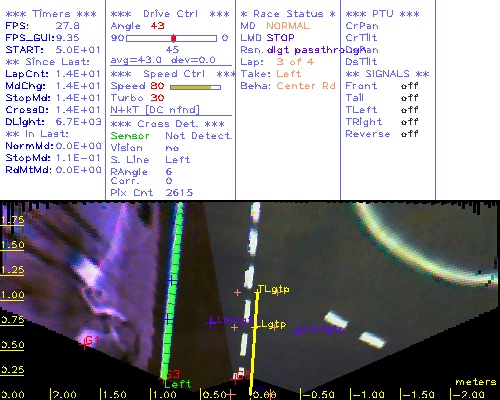Click the TRight signal off indicator
Screen dimensions: 500x400
409,122
